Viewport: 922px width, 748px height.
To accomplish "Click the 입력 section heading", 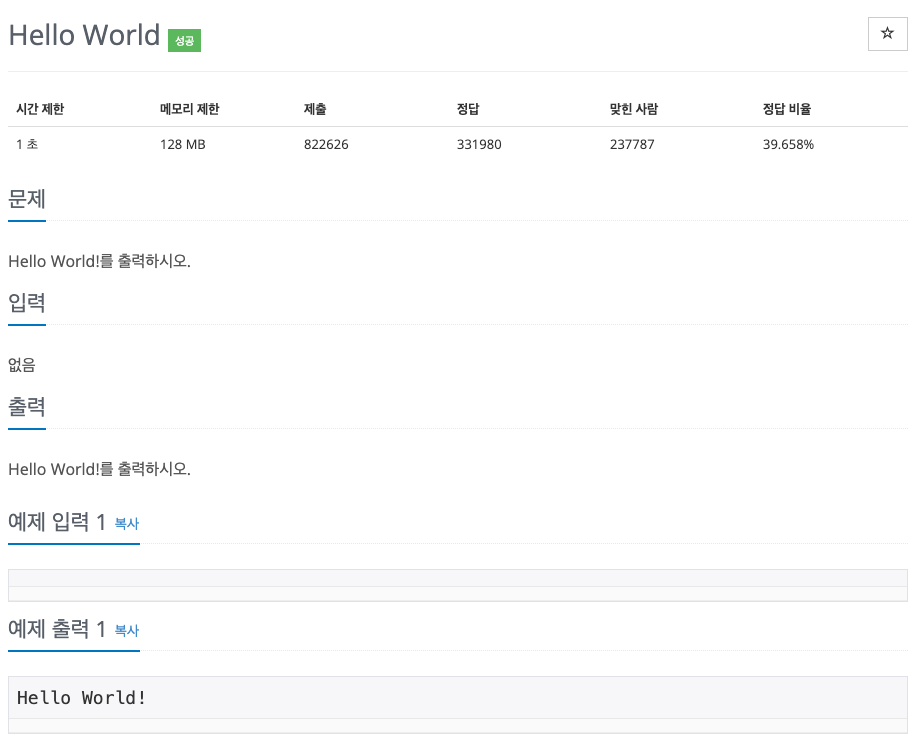I will tap(27, 303).
